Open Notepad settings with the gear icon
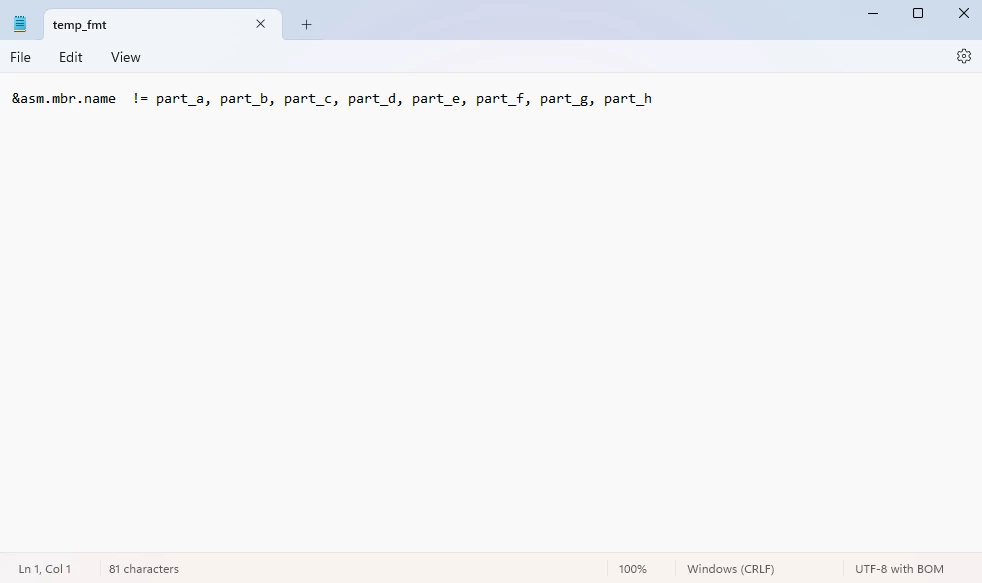 tap(963, 57)
